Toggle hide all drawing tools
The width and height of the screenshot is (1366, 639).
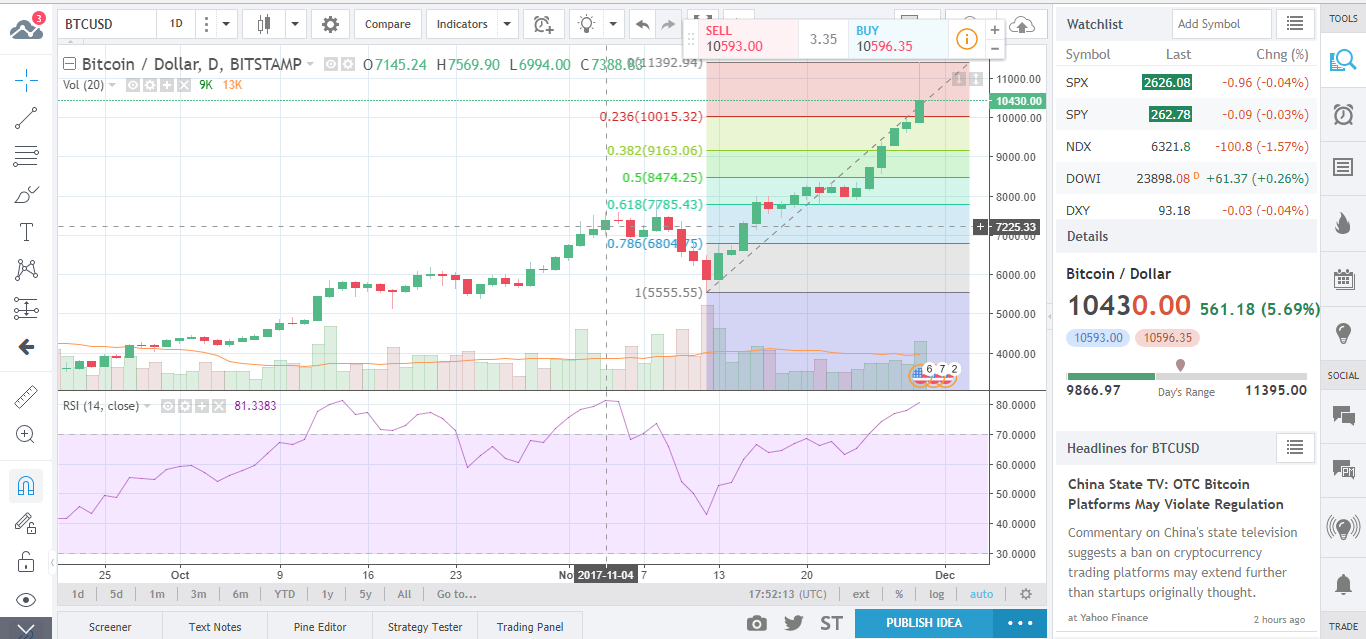[x=27, y=599]
